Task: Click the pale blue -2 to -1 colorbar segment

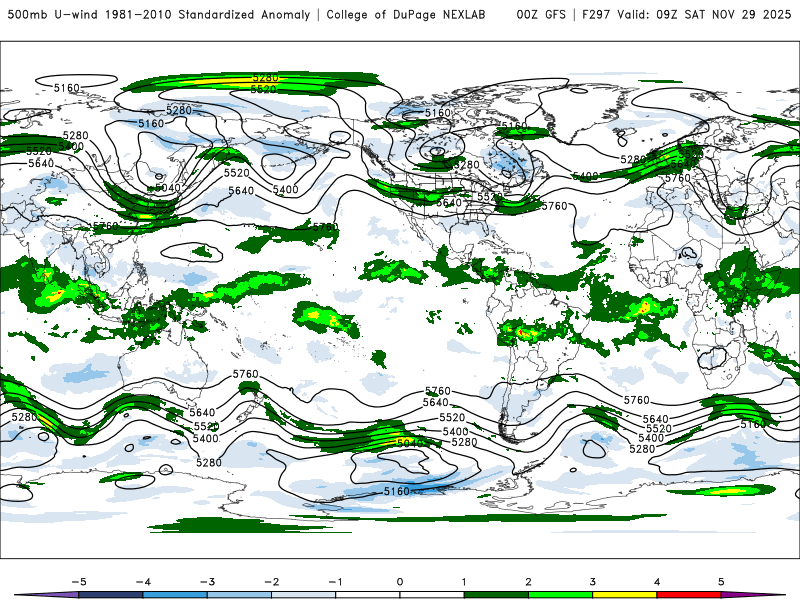Action: point(304,595)
